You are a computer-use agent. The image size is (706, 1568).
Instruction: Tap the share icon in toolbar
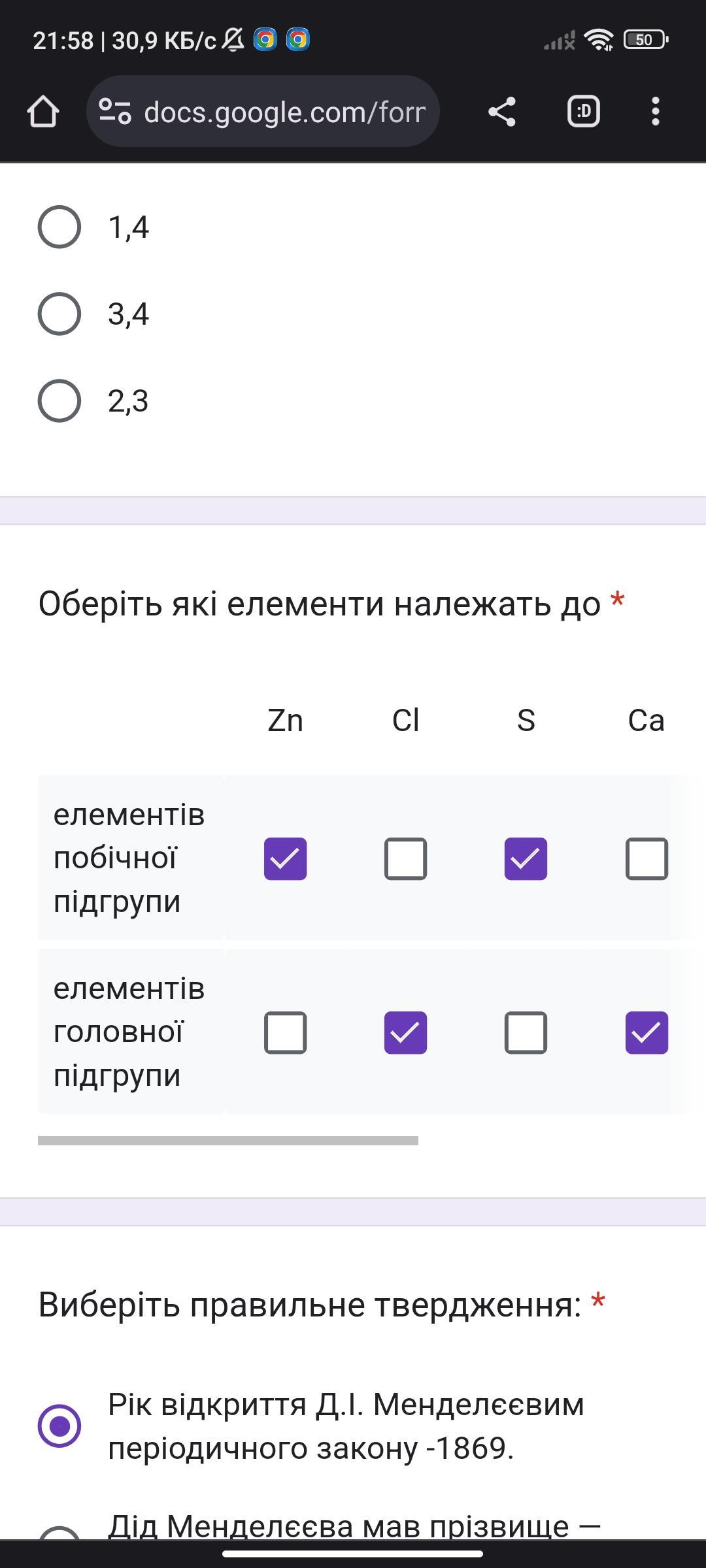click(x=502, y=112)
